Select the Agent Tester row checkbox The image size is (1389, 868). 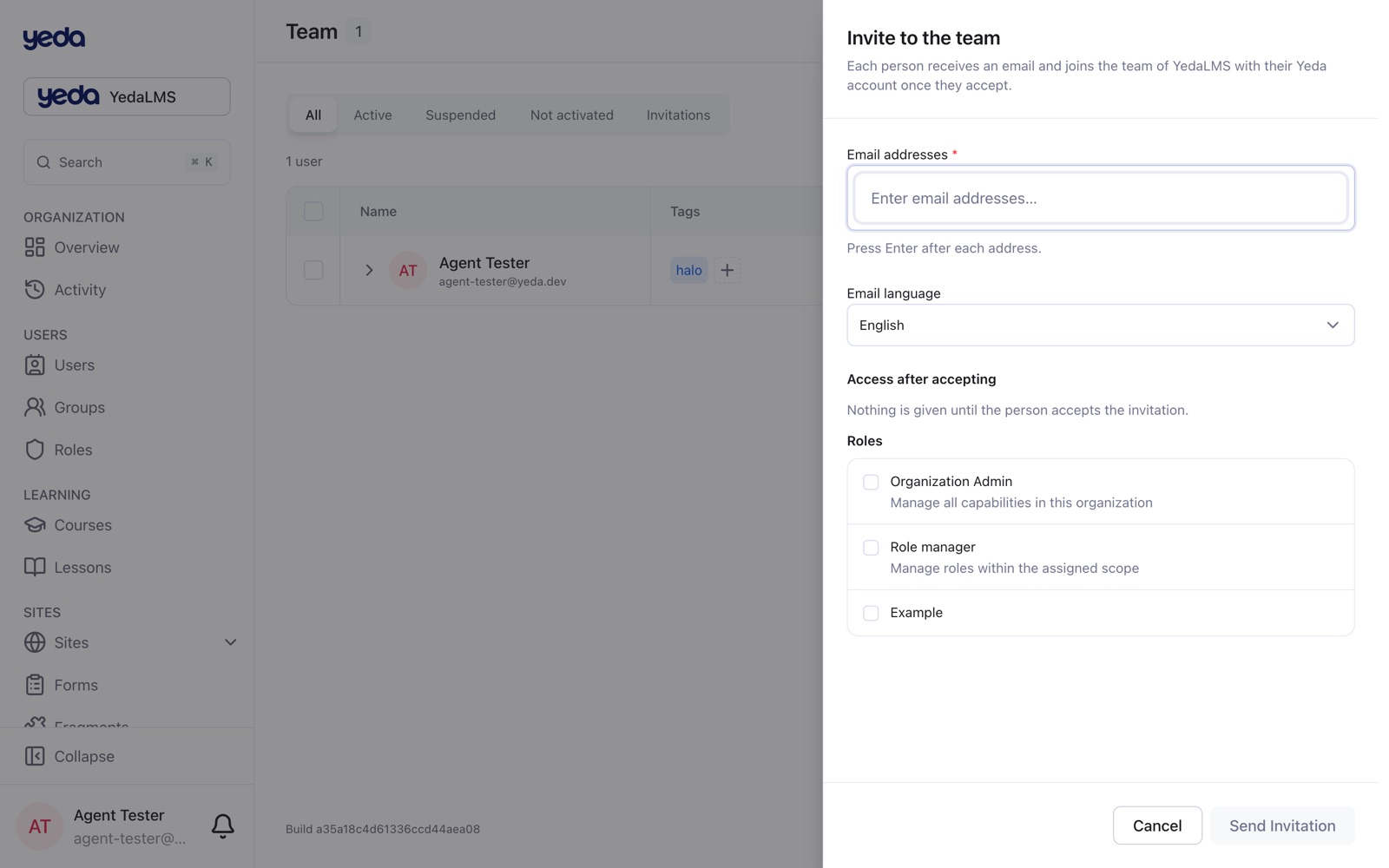click(x=313, y=271)
